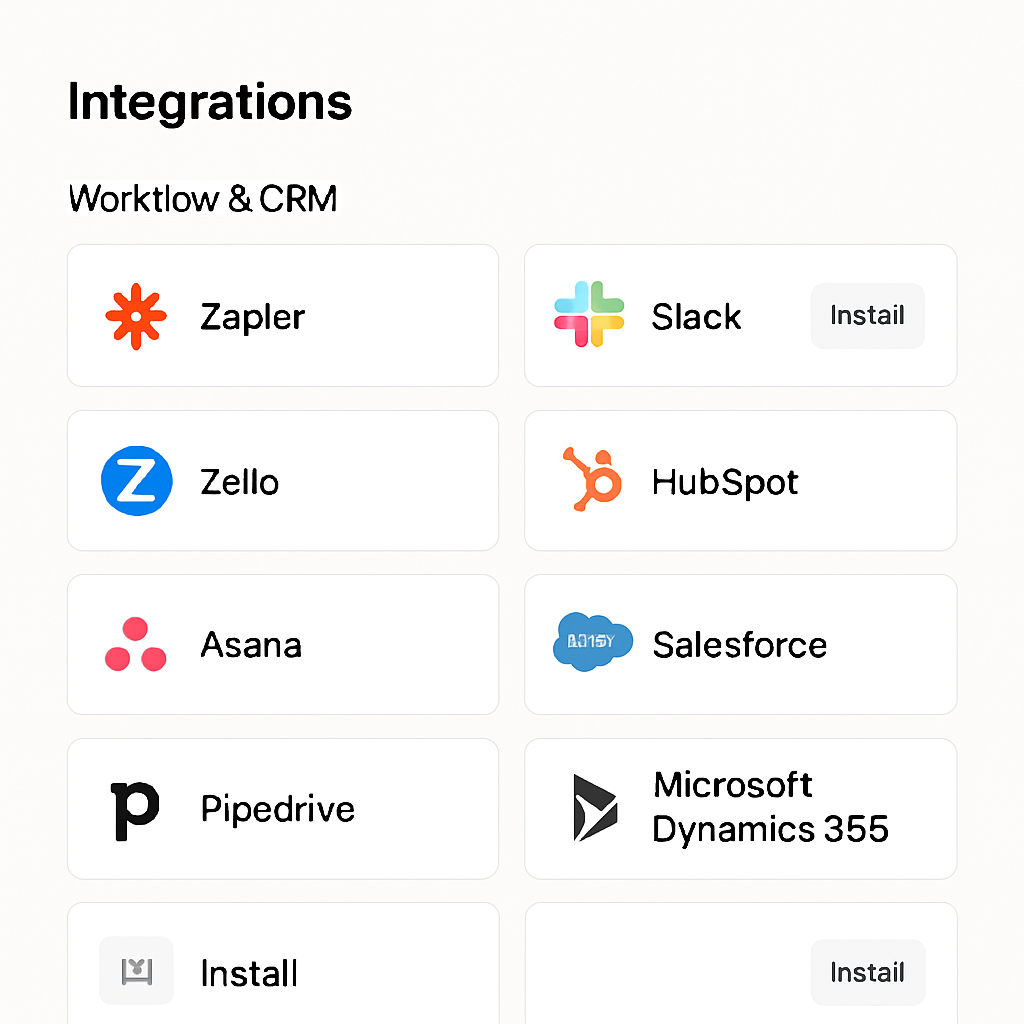Select the Salesforce integration card
Screen dimensions: 1024x1024
point(740,644)
